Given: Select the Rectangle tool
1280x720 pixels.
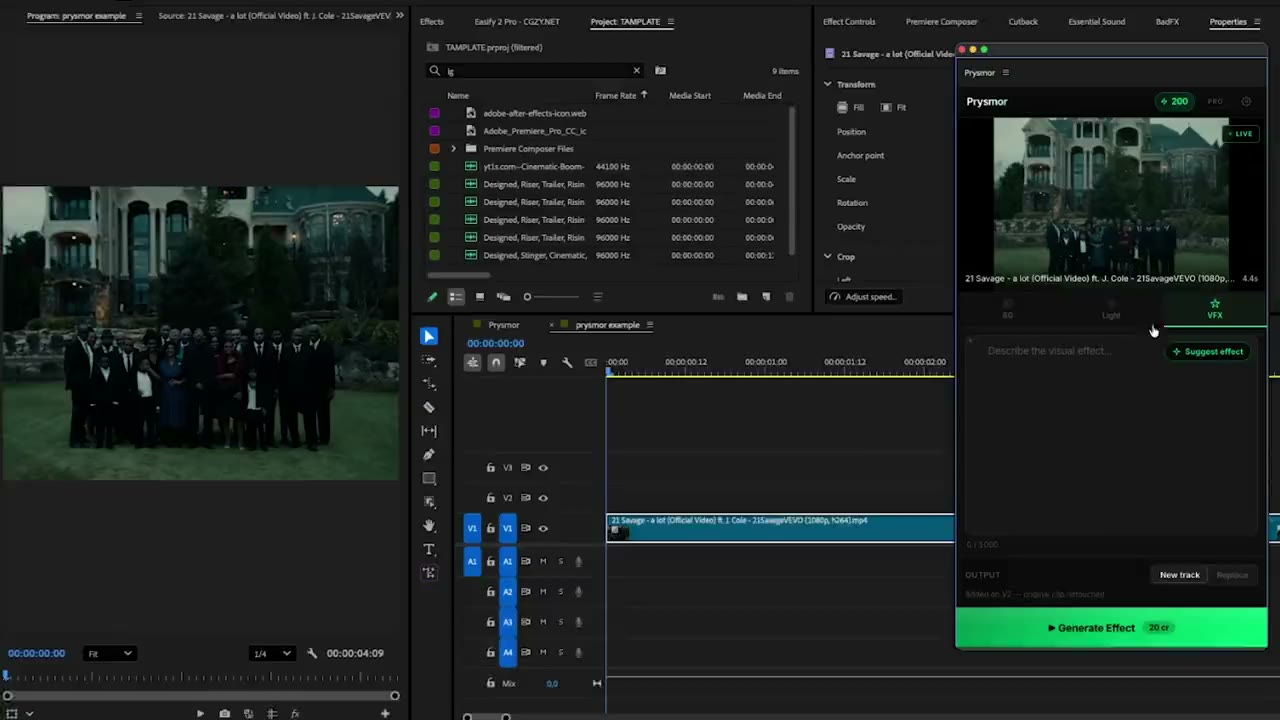Looking at the screenshot, I should (x=429, y=479).
